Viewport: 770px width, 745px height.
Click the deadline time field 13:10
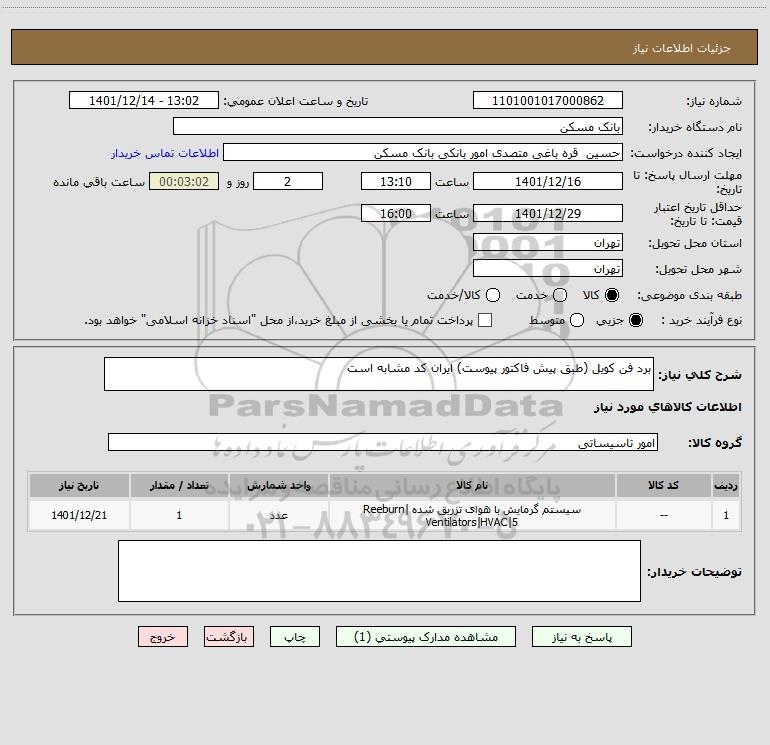click(x=396, y=181)
